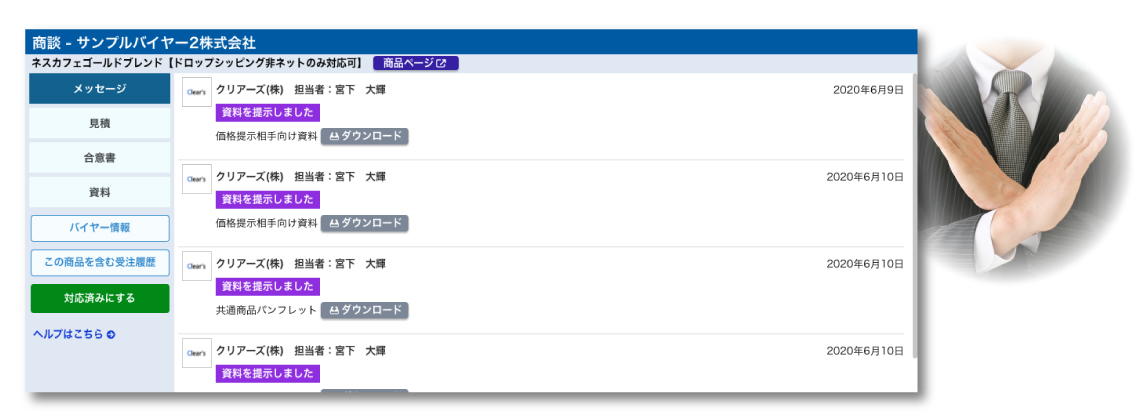Click the Clear's logo on the bottom message

click(197, 353)
